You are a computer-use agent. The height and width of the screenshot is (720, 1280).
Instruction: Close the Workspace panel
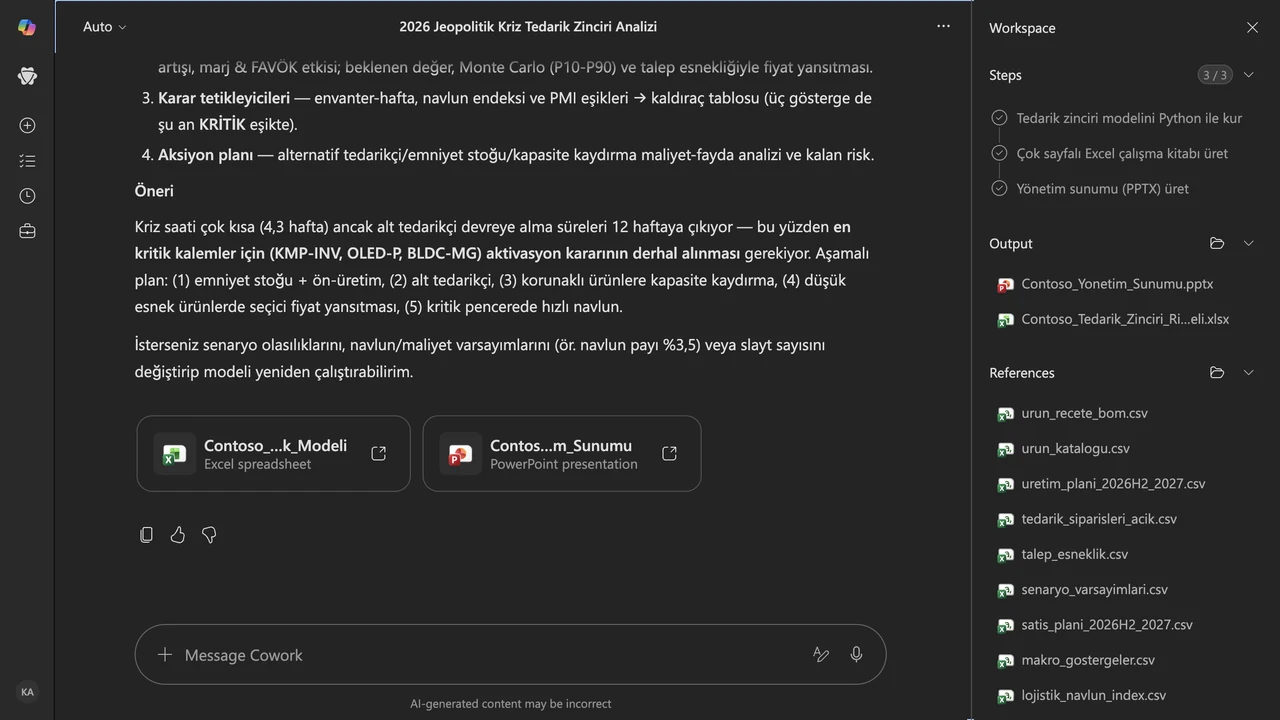tap(1252, 28)
